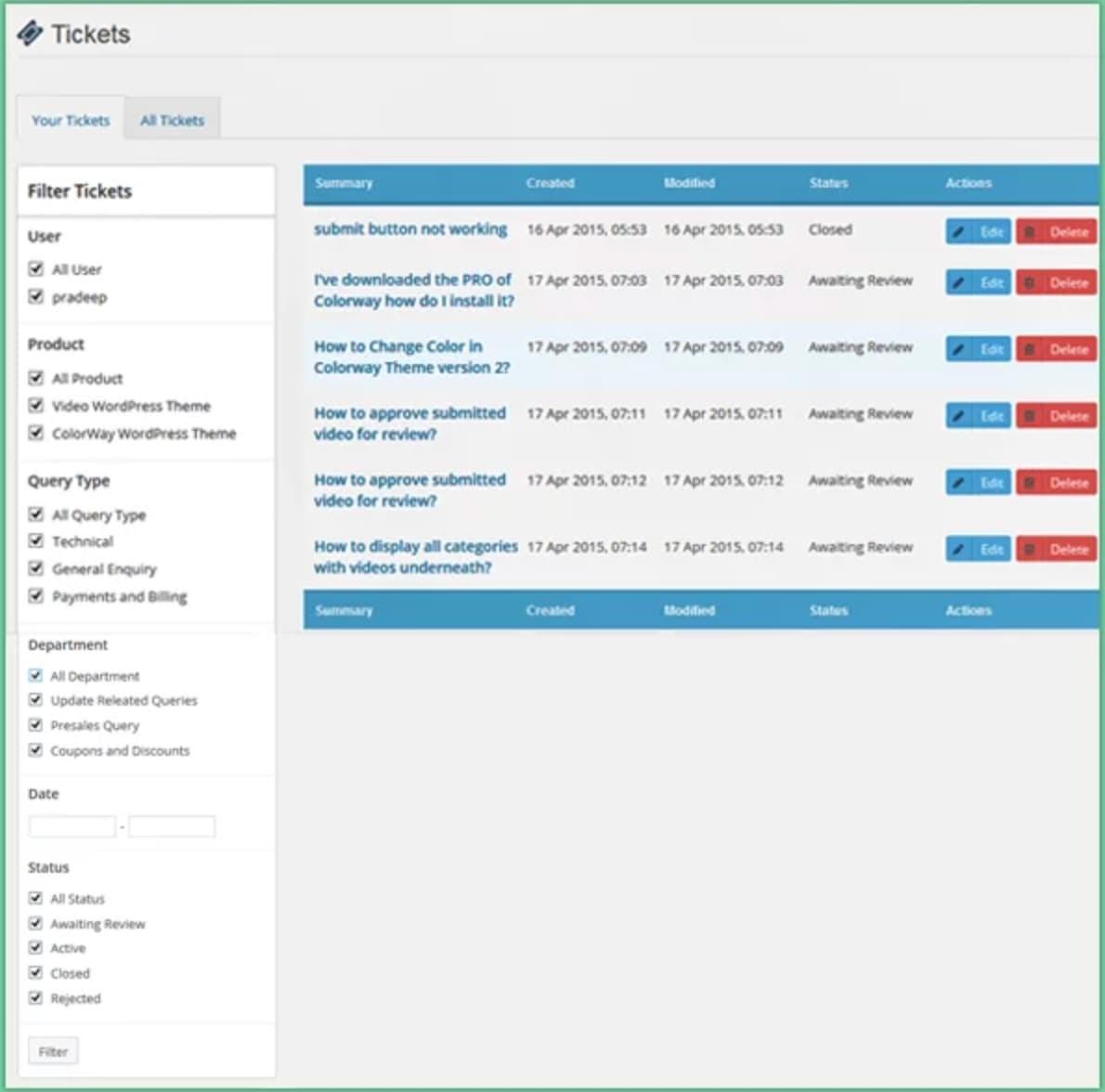1105x1092 pixels.
Task: Uncheck the 'Payments and Billing' query type
Action: point(36,596)
